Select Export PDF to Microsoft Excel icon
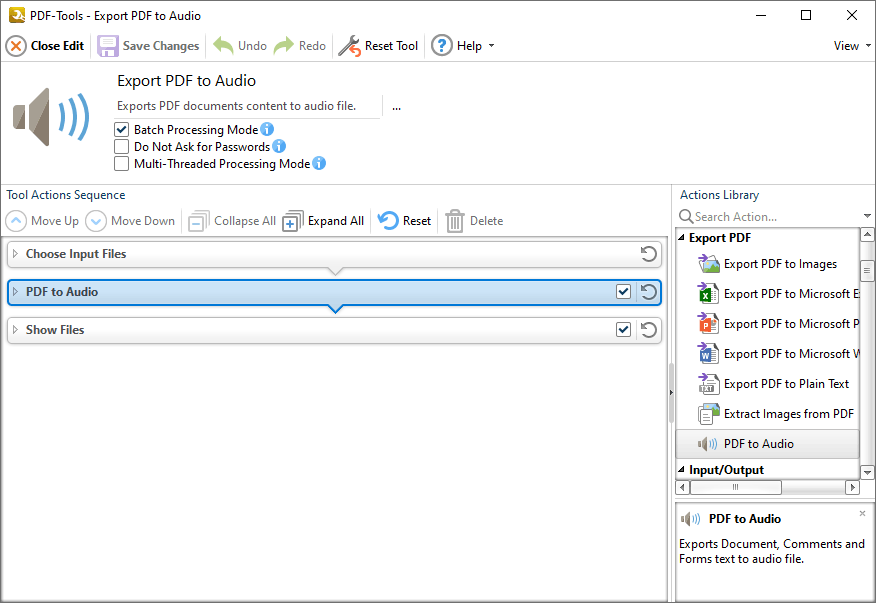 click(x=708, y=293)
